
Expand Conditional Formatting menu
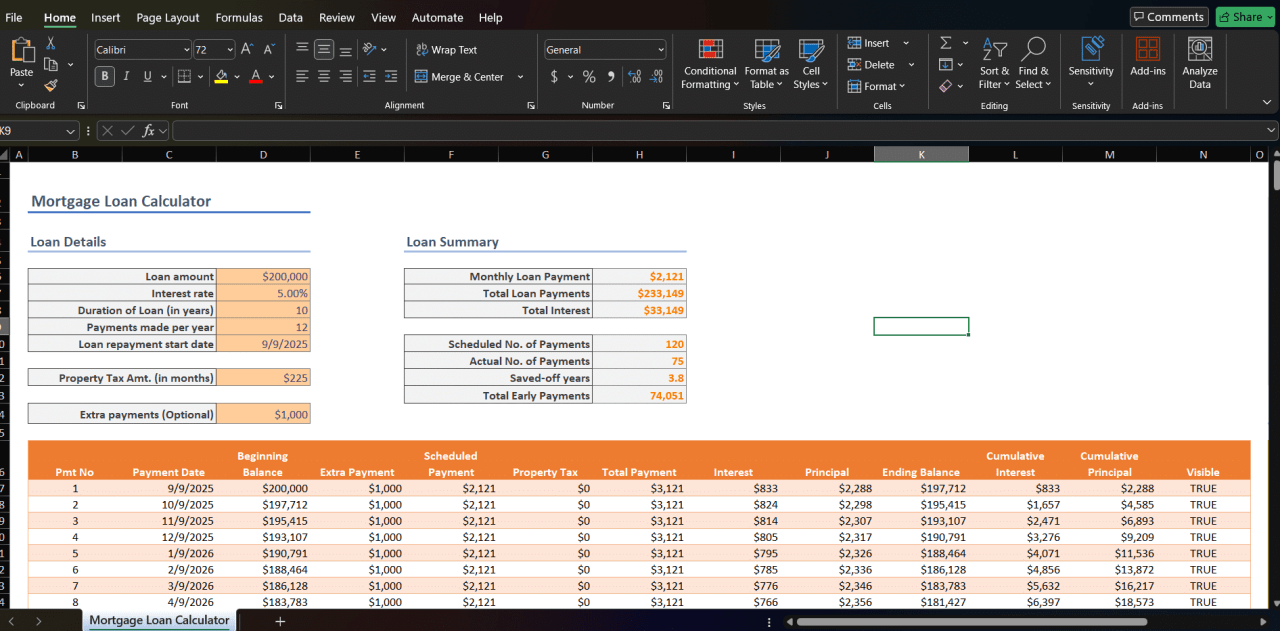710,64
